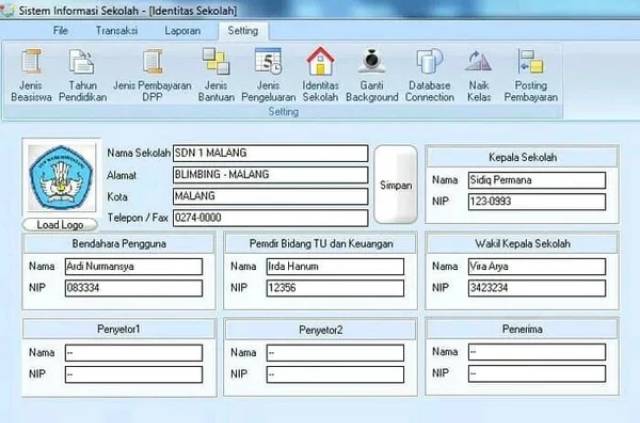Switch to the Transaksi tab
The height and width of the screenshot is (423, 640).
click(116, 30)
